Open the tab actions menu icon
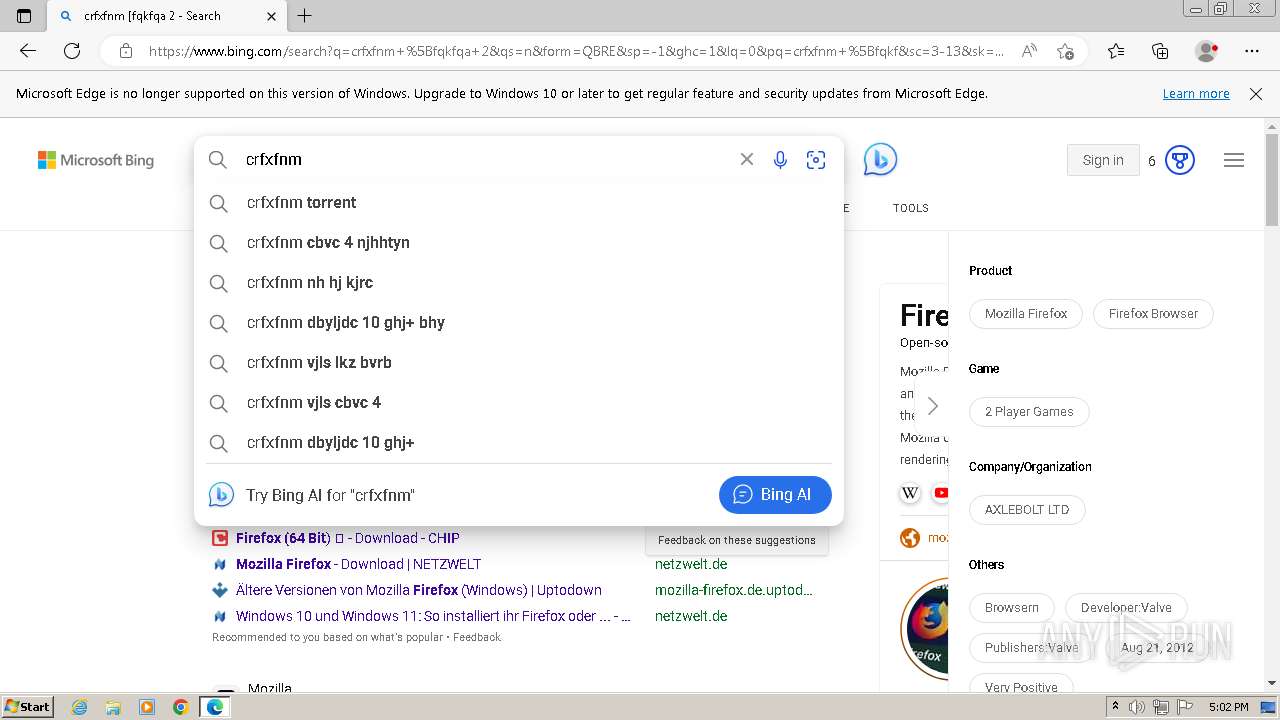 coord(24,16)
